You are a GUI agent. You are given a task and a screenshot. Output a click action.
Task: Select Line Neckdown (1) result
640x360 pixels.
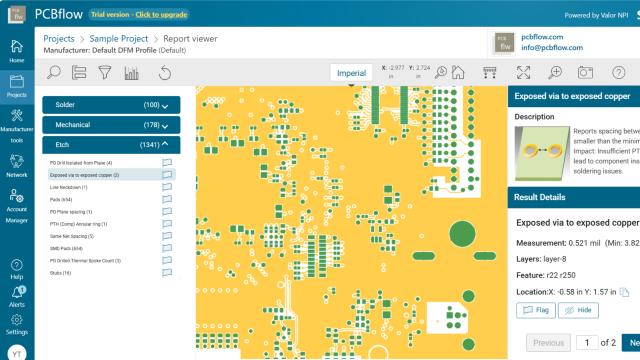69,187
